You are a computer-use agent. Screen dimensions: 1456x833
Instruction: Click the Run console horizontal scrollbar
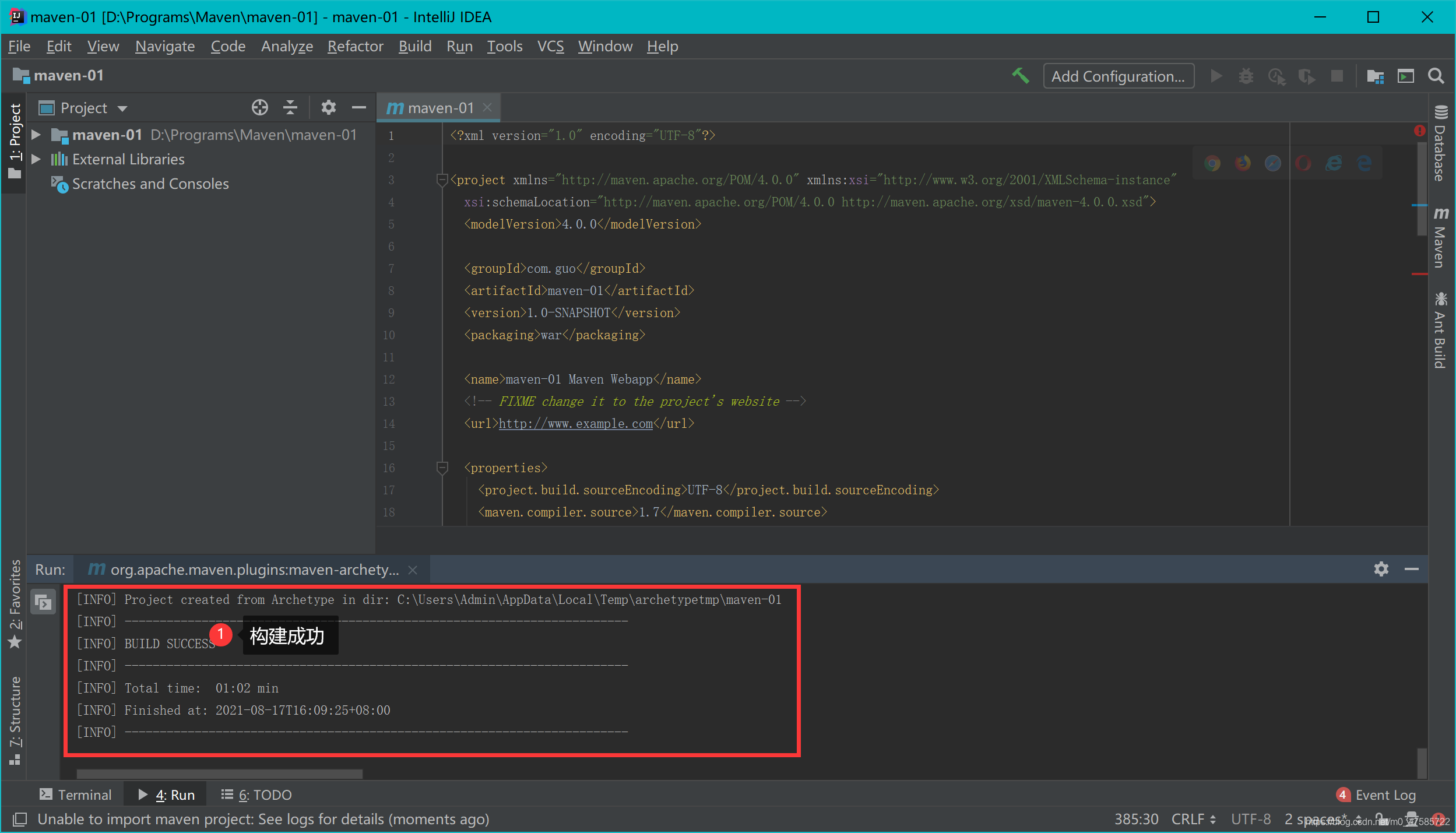pyautogui.click(x=219, y=773)
